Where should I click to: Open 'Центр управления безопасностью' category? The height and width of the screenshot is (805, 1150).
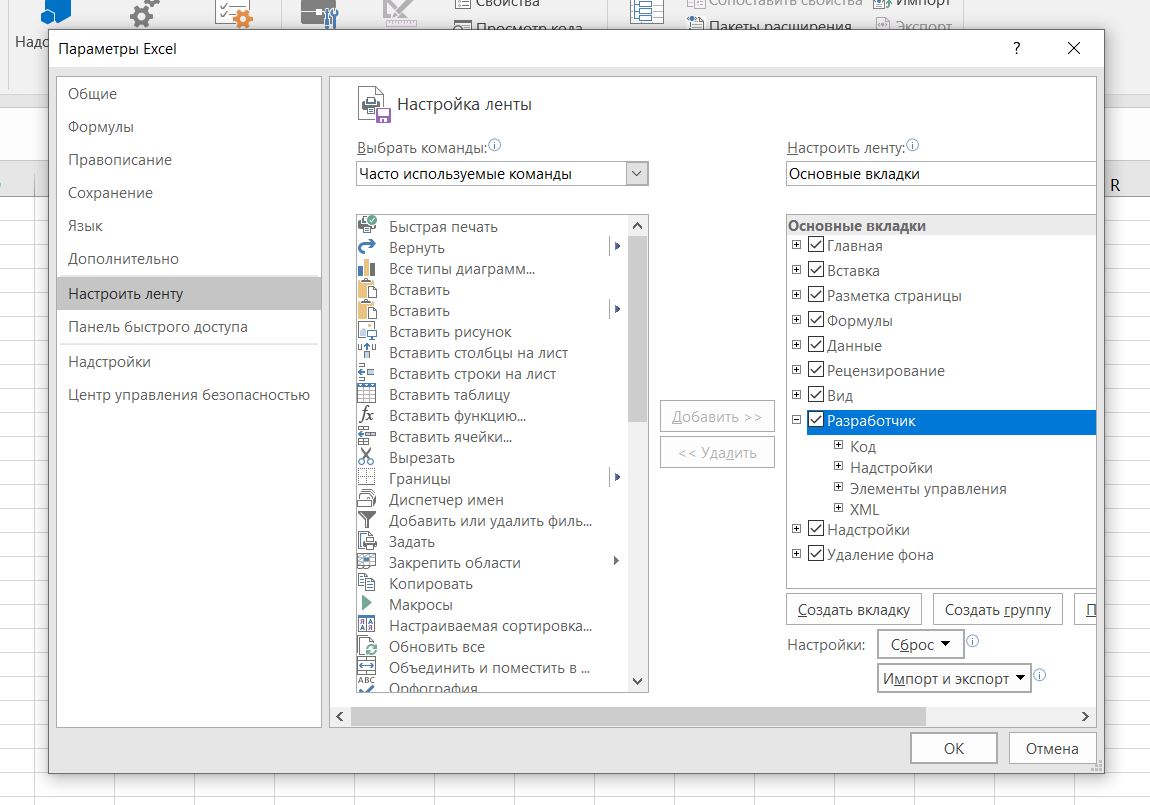[x=188, y=394]
